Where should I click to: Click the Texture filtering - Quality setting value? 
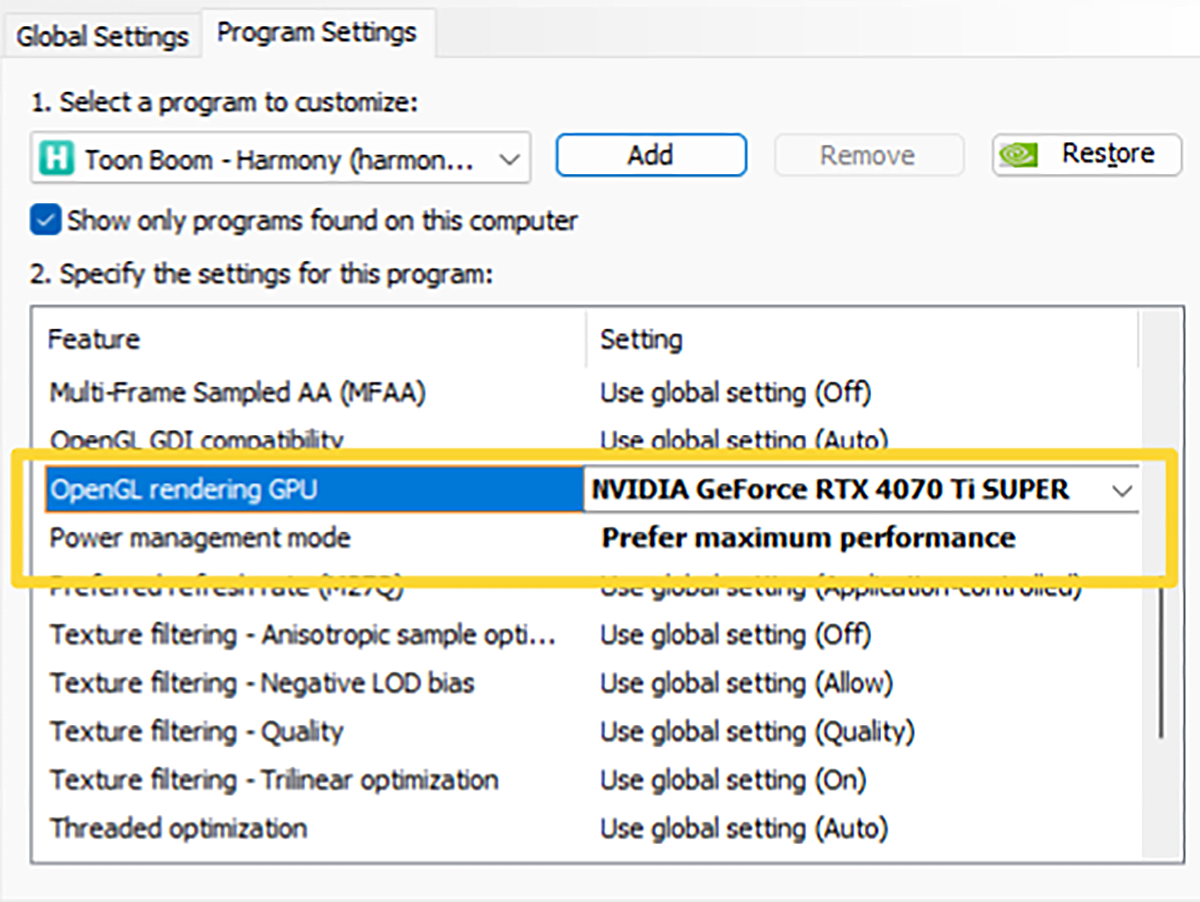tap(756, 732)
